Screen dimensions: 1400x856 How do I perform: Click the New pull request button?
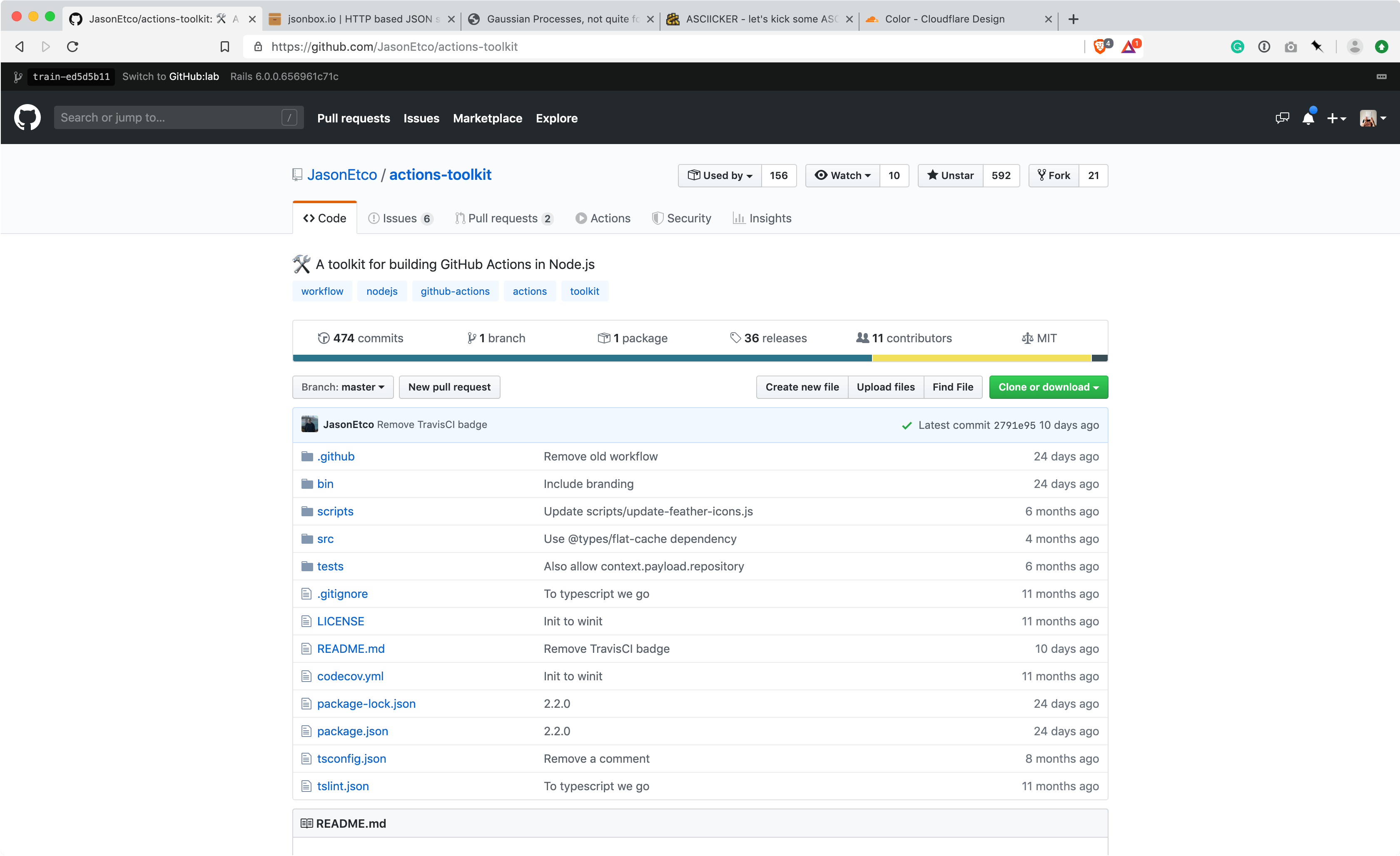pyautogui.click(x=449, y=387)
